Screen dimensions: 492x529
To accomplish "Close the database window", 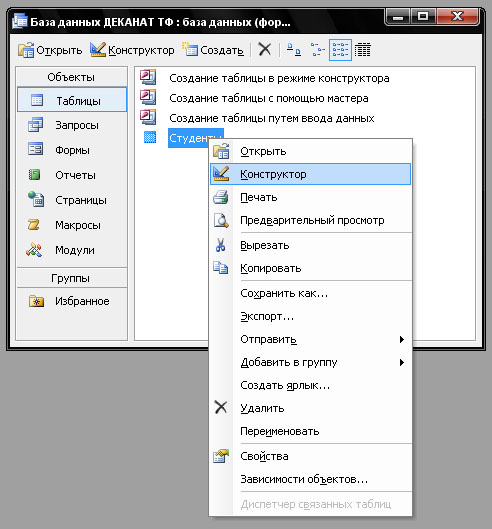I will [x=458, y=17].
